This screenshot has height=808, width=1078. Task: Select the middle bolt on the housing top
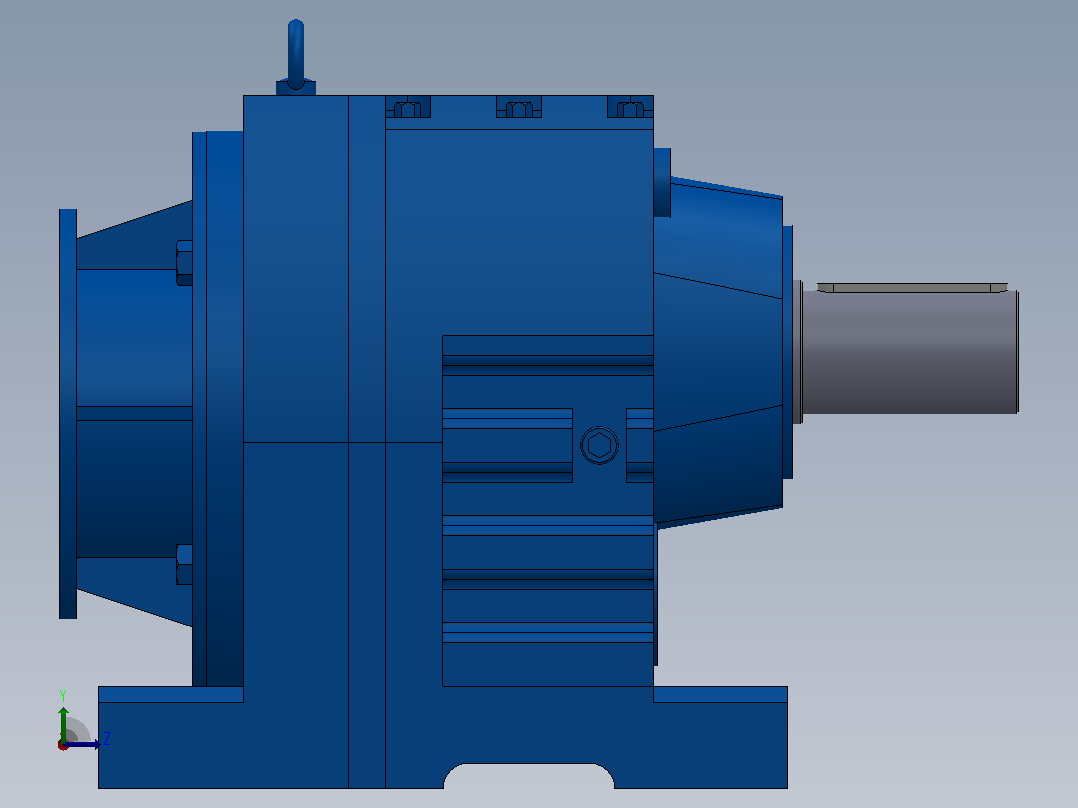(519, 109)
